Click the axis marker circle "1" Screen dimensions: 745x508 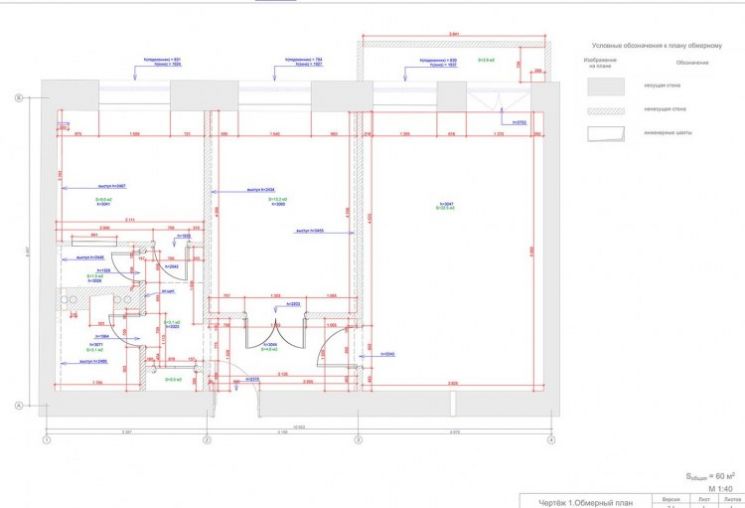coord(47,441)
